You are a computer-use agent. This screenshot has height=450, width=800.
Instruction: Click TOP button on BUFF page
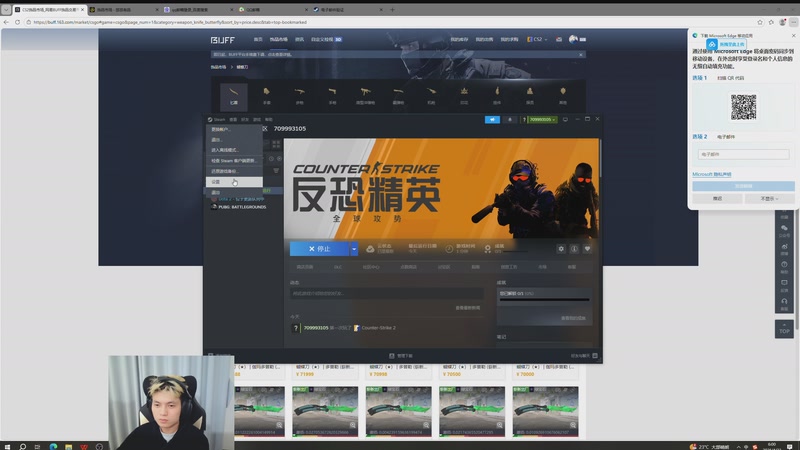784,329
